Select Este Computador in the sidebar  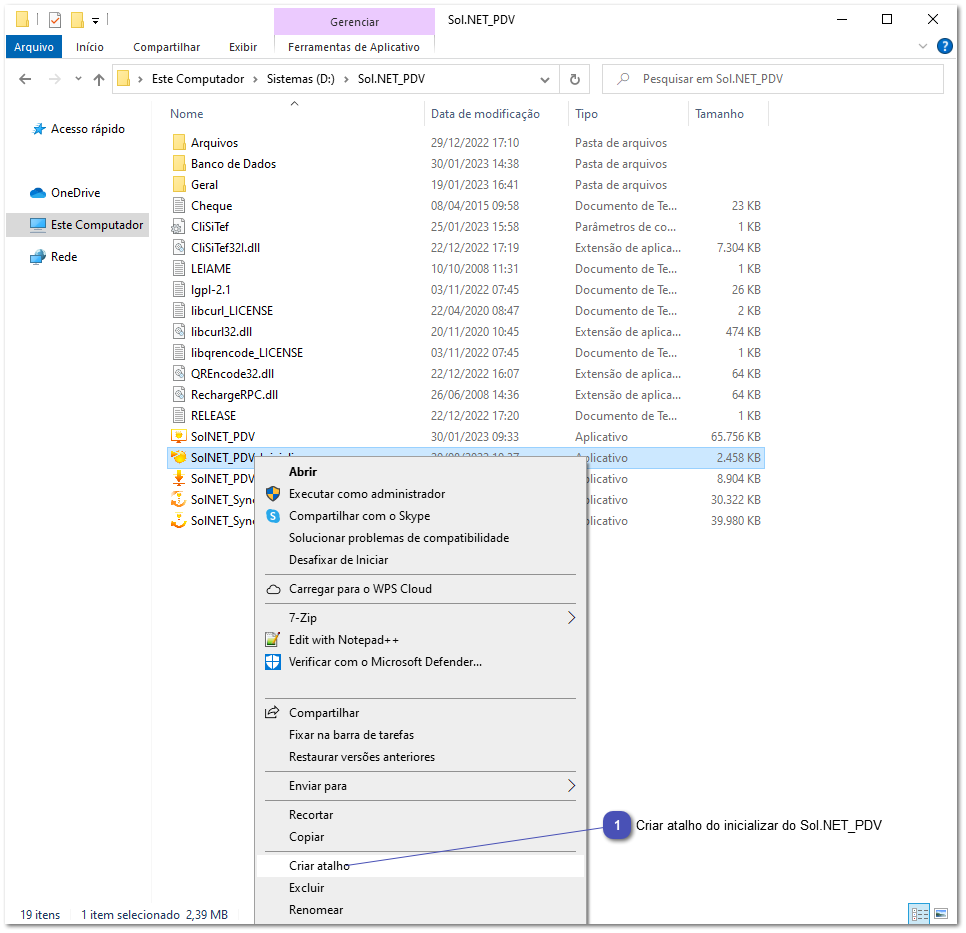click(78, 224)
